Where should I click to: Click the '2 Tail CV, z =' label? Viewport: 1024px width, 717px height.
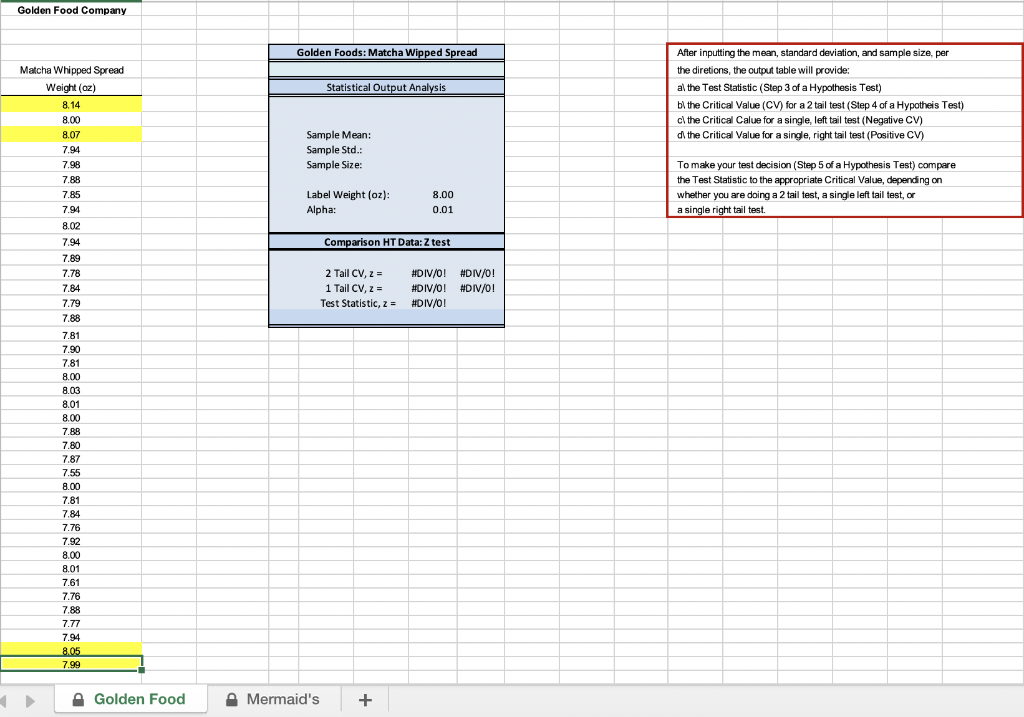pyautogui.click(x=353, y=274)
